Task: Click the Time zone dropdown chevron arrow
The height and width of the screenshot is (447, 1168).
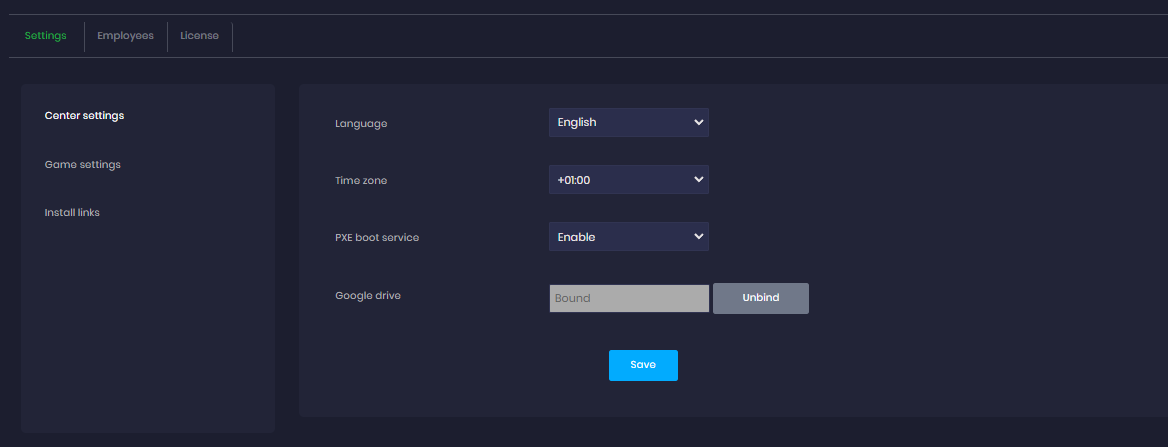Action: (x=698, y=180)
